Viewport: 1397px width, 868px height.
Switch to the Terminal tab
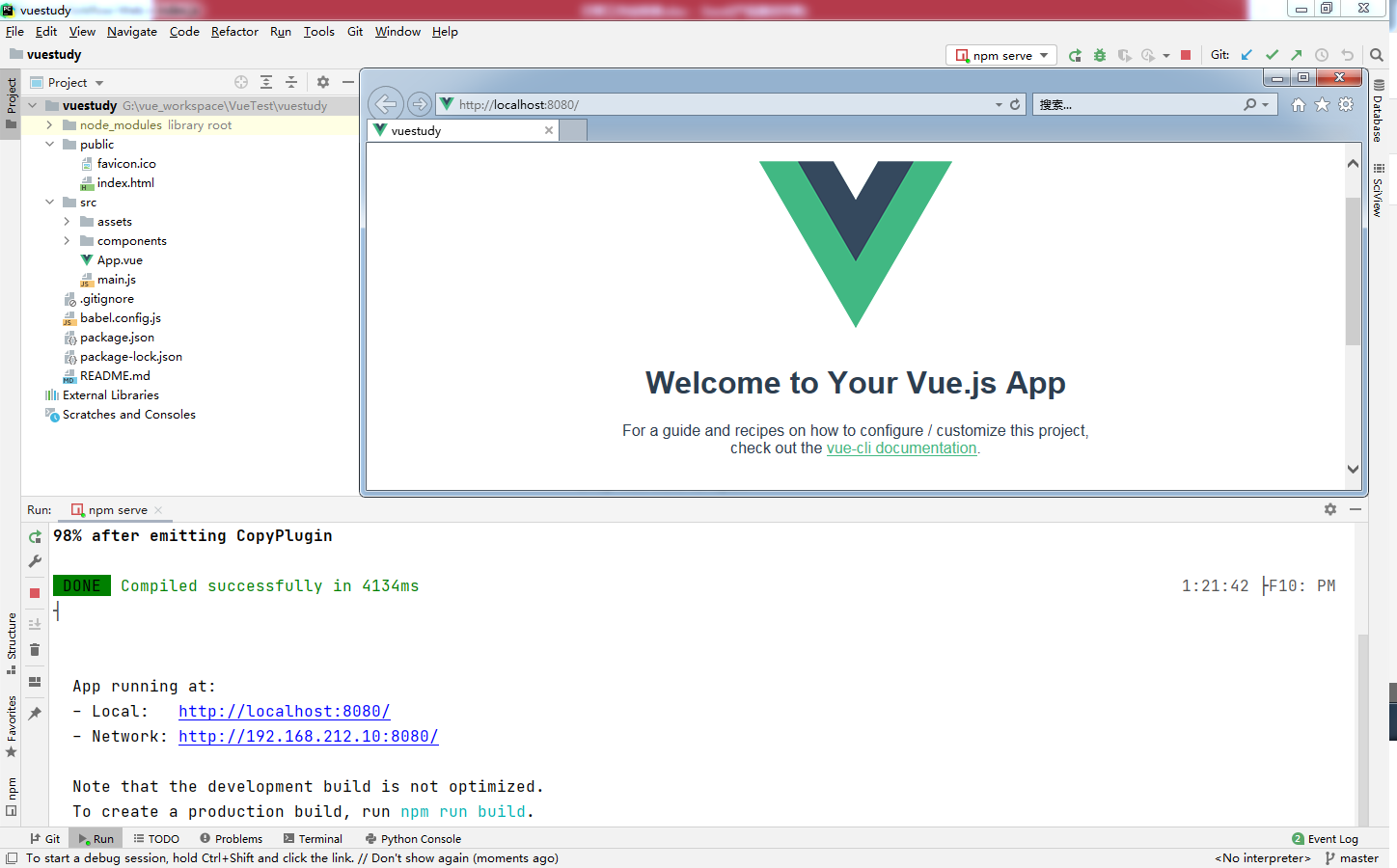coord(313,839)
